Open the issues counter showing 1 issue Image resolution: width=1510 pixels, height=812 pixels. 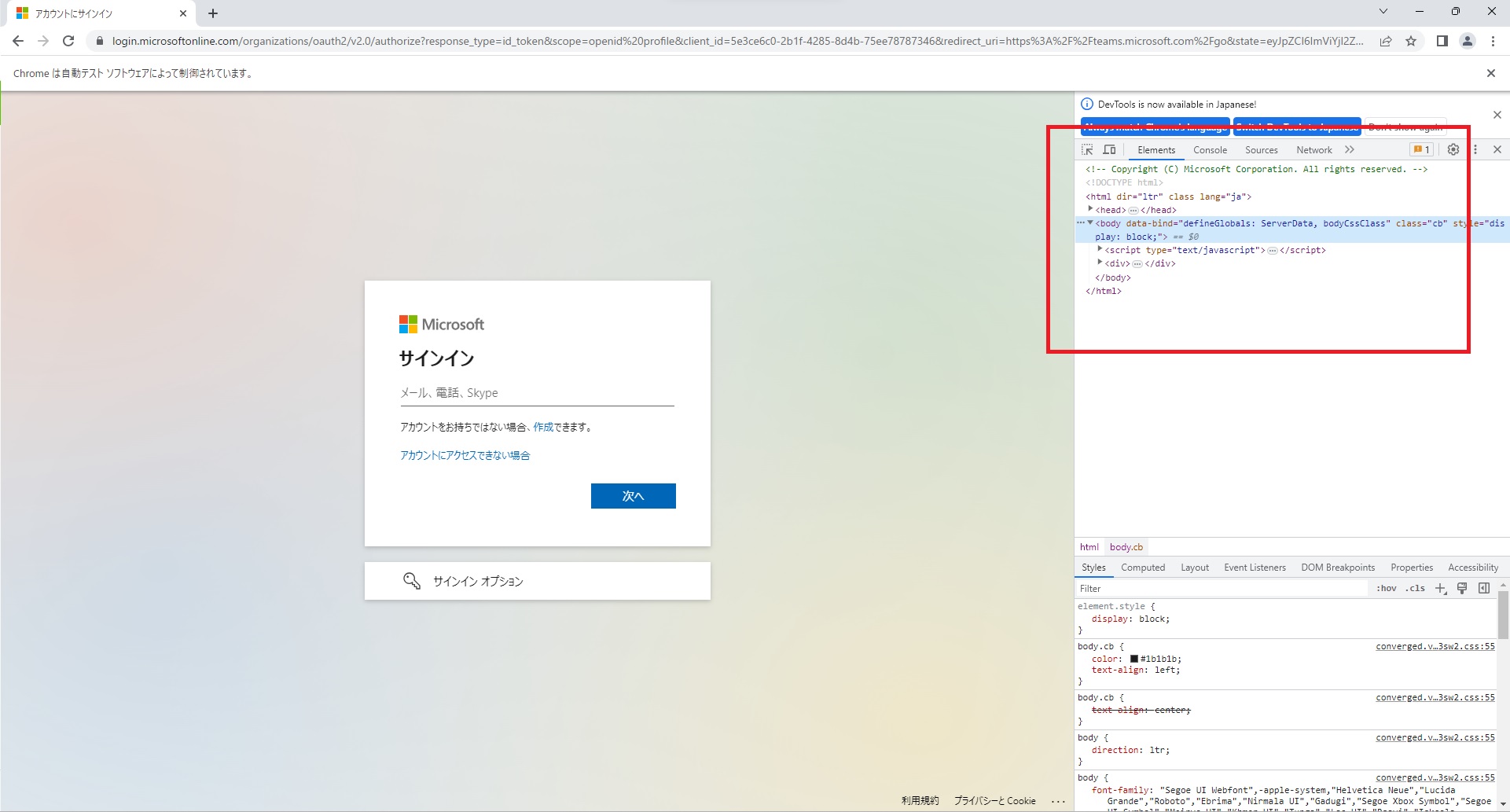[x=1421, y=149]
